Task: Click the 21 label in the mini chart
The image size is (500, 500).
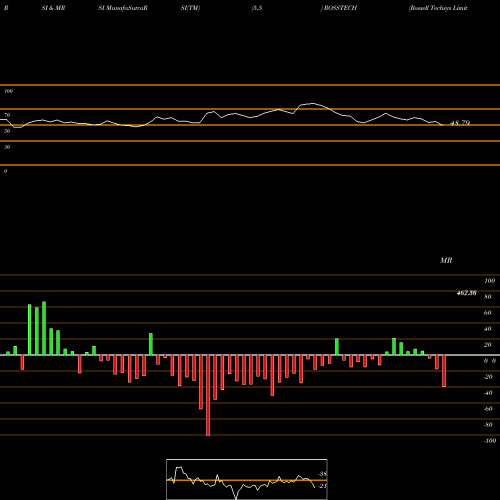Action: pos(322,486)
